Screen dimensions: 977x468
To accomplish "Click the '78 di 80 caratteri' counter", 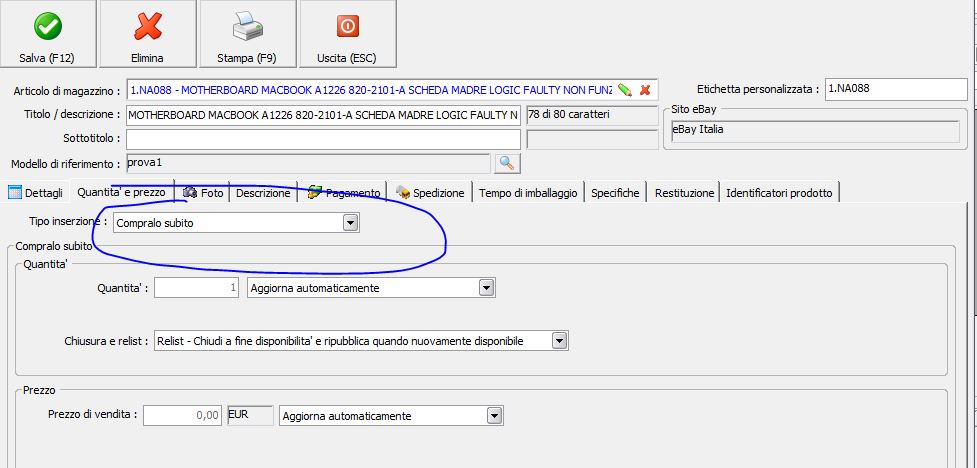I will coord(592,115).
